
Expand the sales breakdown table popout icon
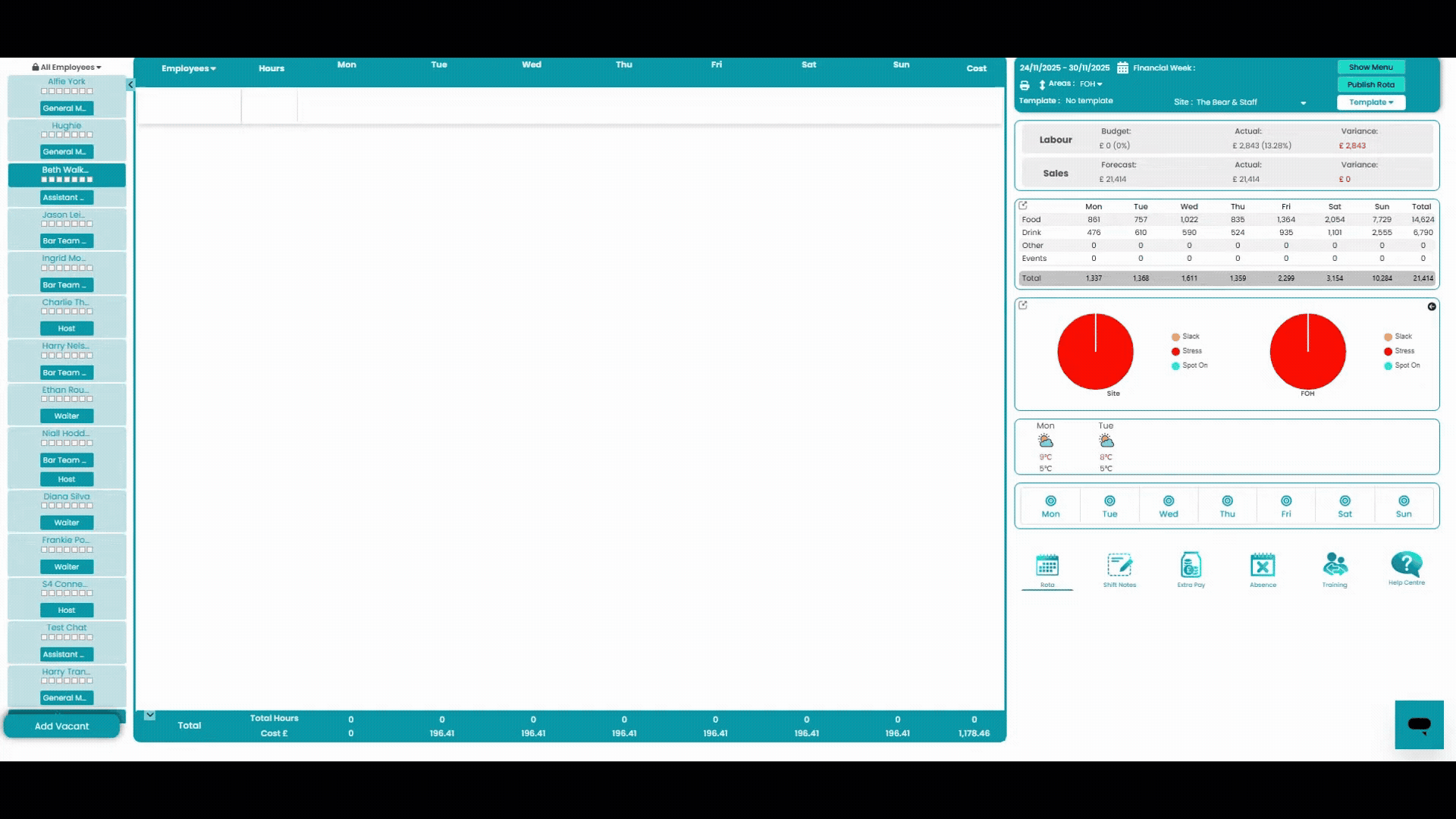click(x=1023, y=206)
